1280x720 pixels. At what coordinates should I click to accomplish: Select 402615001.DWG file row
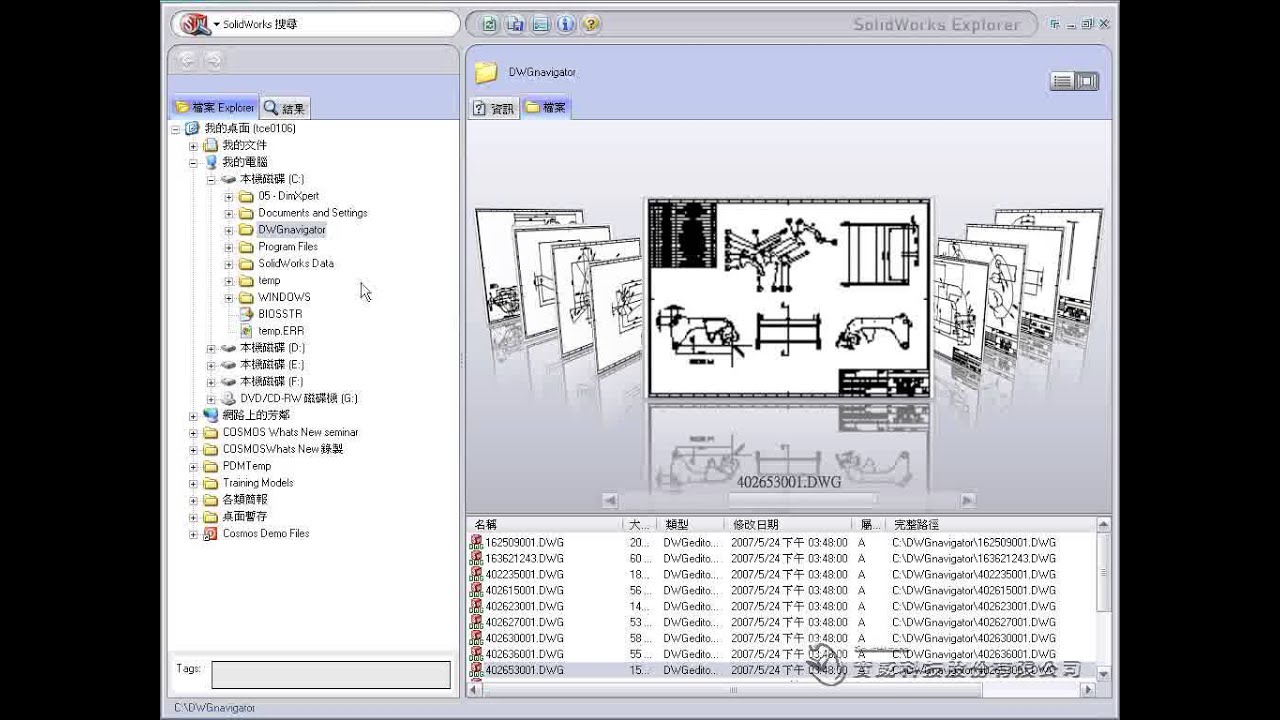(x=781, y=591)
